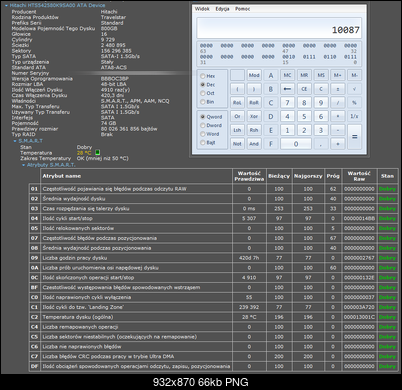Click the multiply key
This screenshot has width=402, height=390.
(338, 116)
